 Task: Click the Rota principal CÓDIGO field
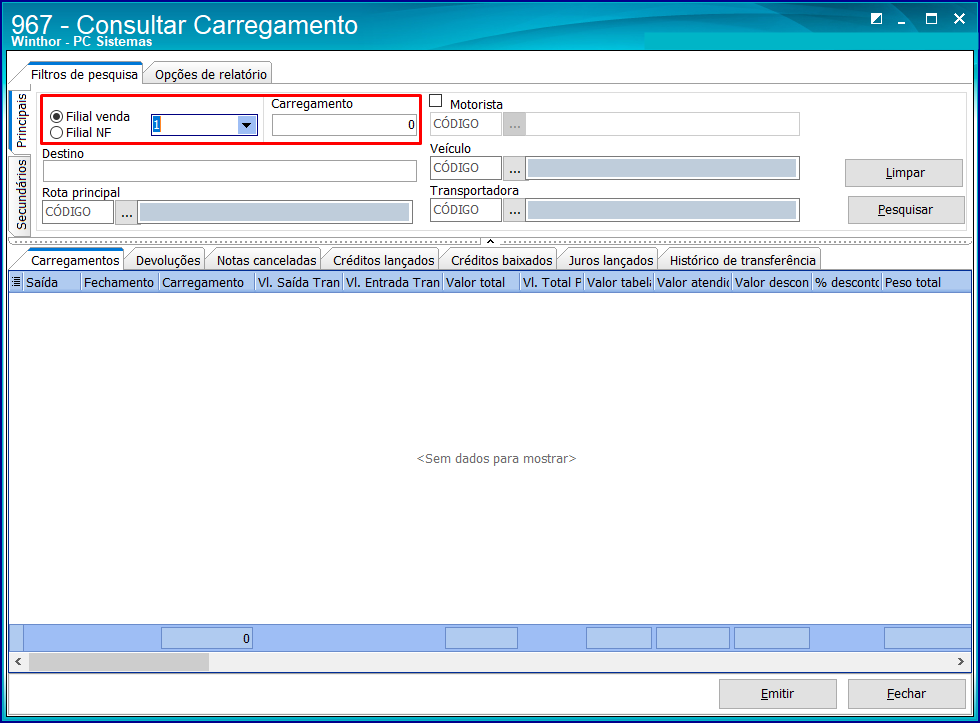(78, 212)
